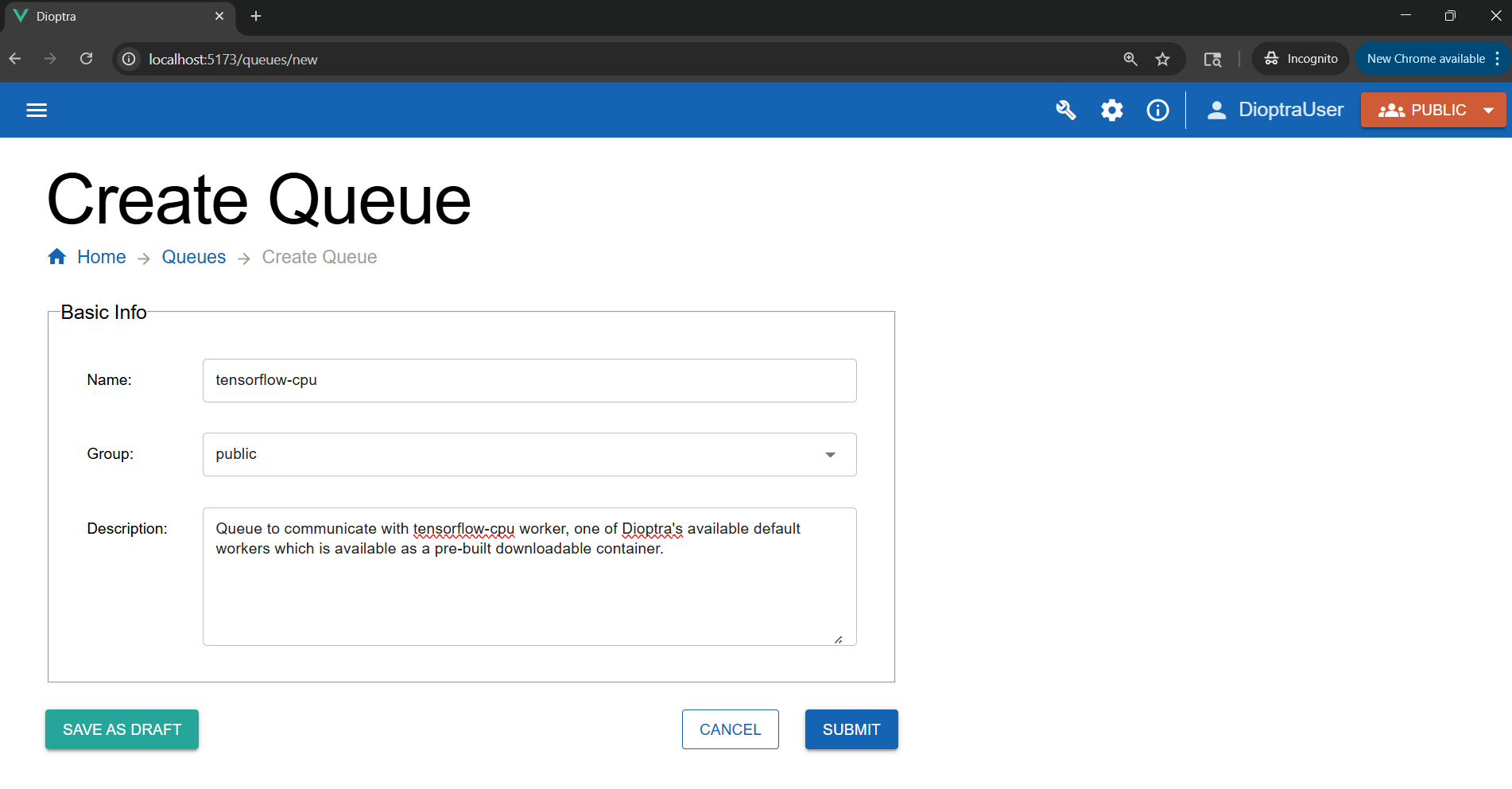This screenshot has height=789, width=1512.
Task: Click the DioptraUser account person icon
Action: coord(1216,110)
